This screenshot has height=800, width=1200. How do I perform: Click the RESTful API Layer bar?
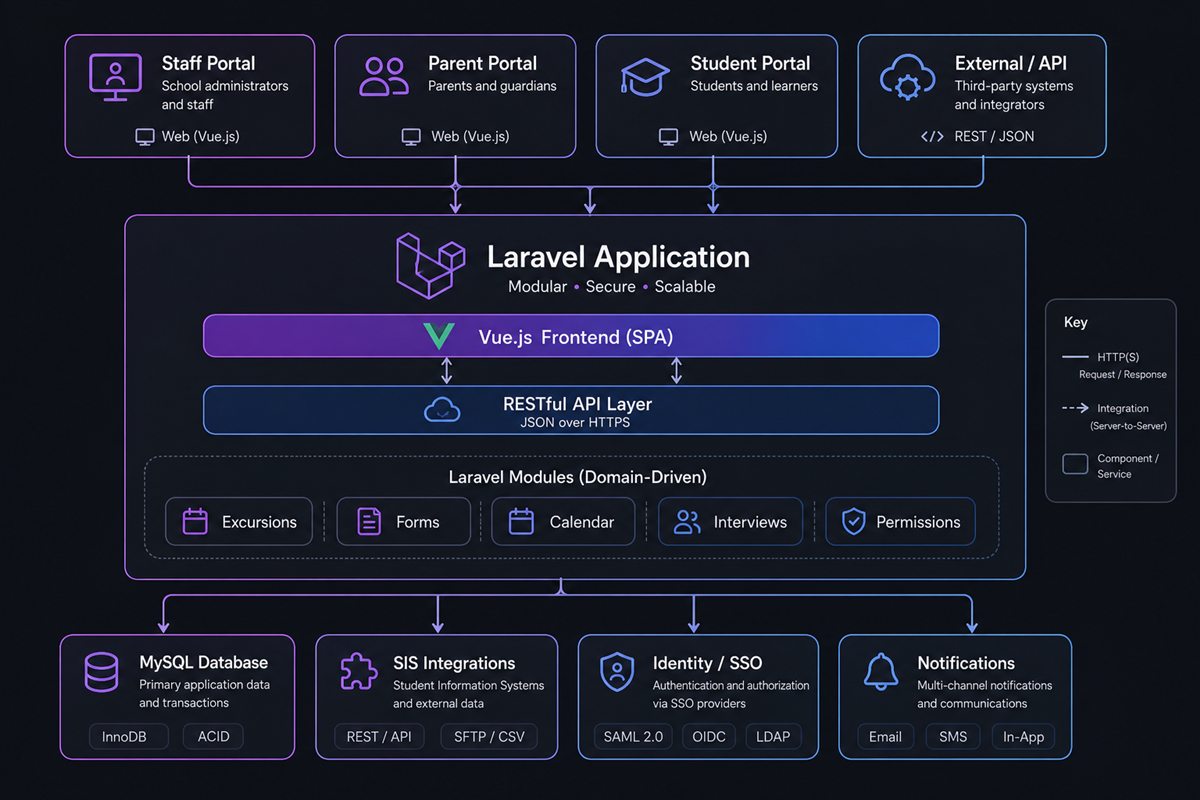pos(571,410)
